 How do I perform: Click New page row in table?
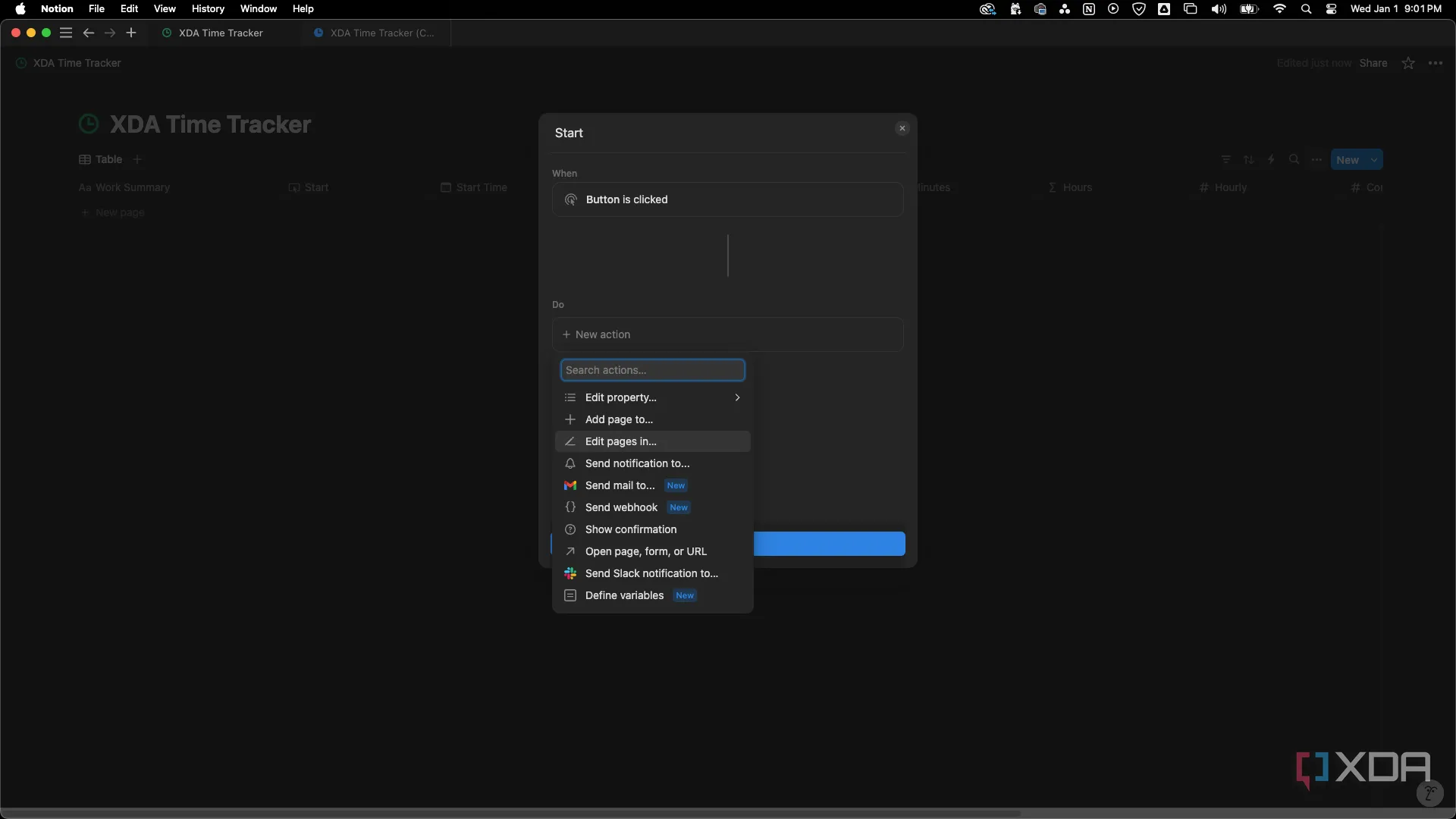click(x=113, y=212)
